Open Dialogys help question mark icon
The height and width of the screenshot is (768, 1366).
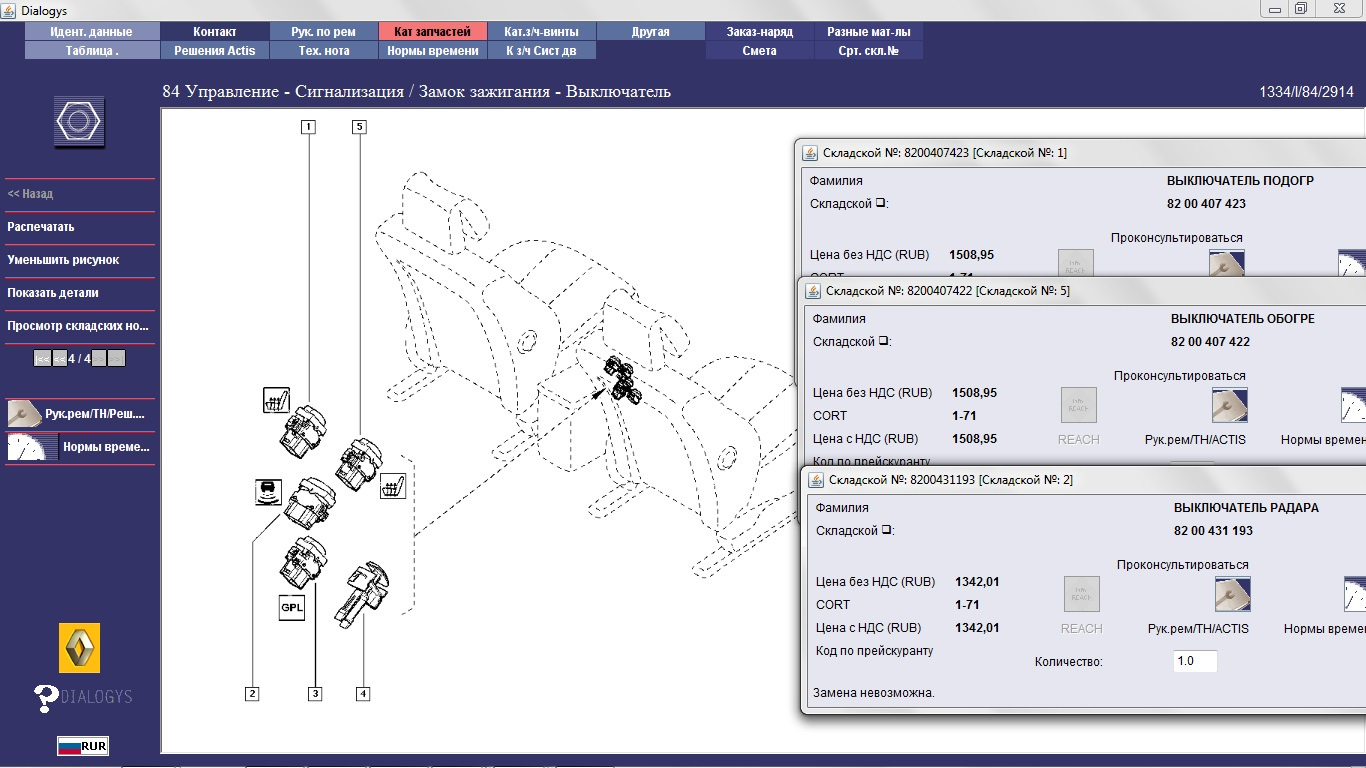[x=45, y=698]
